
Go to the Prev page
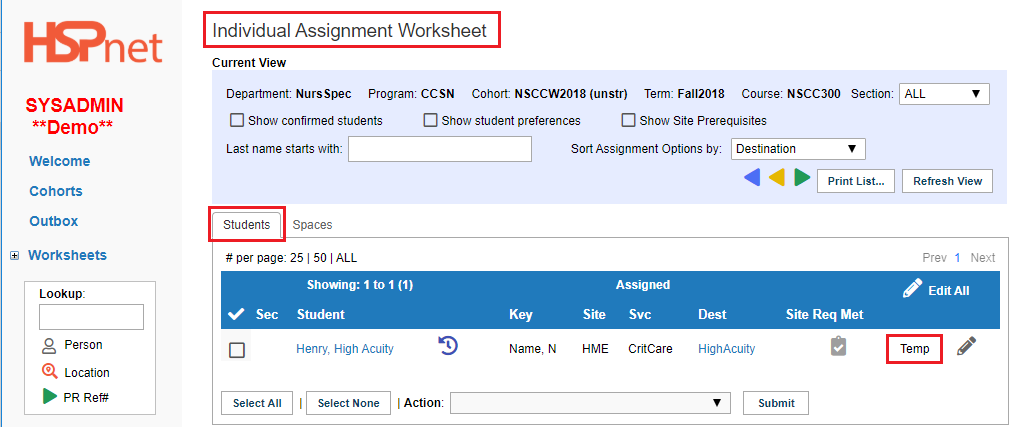click(934, 258)
